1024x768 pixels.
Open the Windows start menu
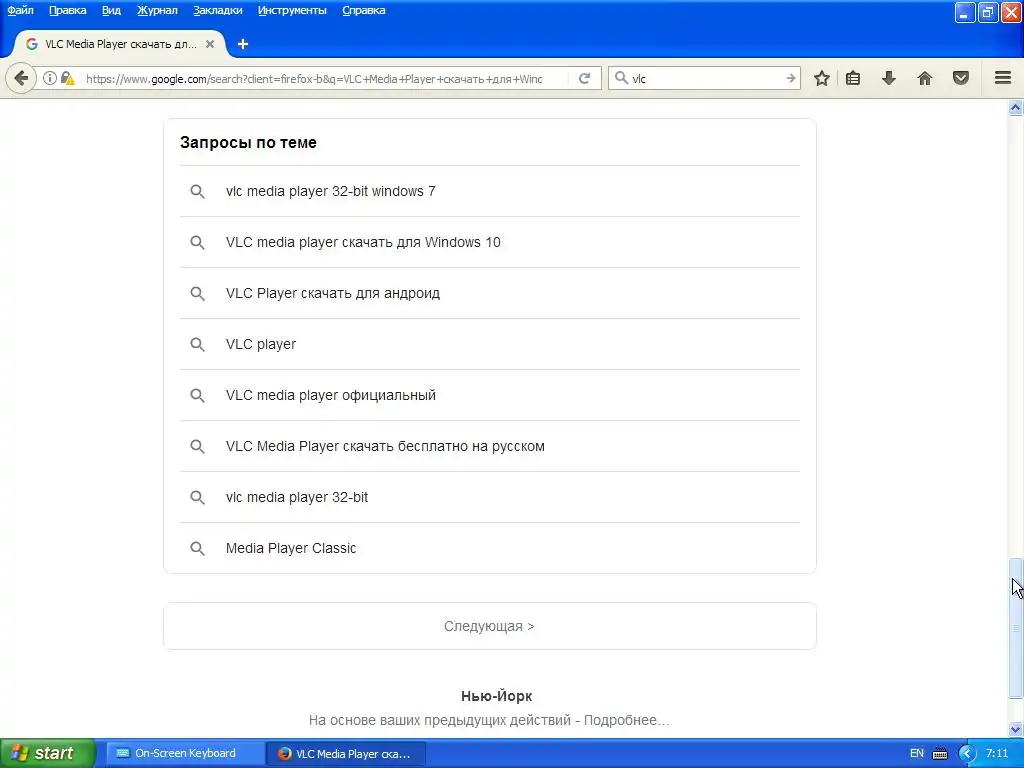coord(47,753)
